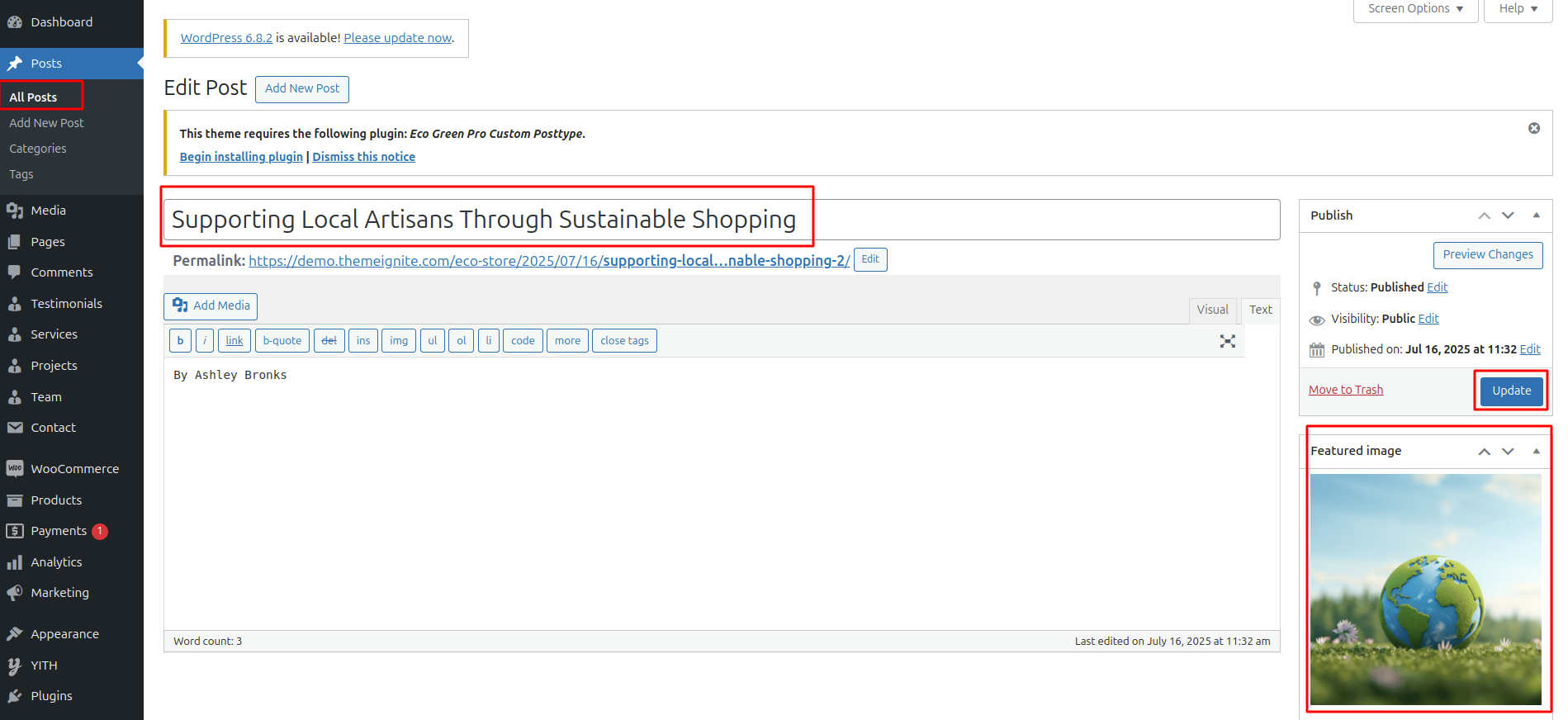Move the Publish panel down
The width and height of the screenshot is (1568, 720).
pos(1508,216)
